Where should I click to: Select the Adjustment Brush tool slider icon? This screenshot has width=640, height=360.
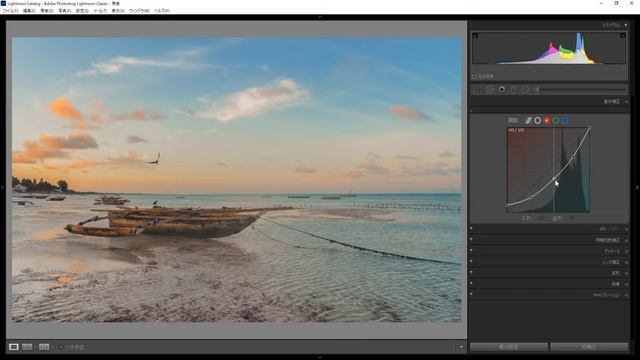click(x=538, y=89)
